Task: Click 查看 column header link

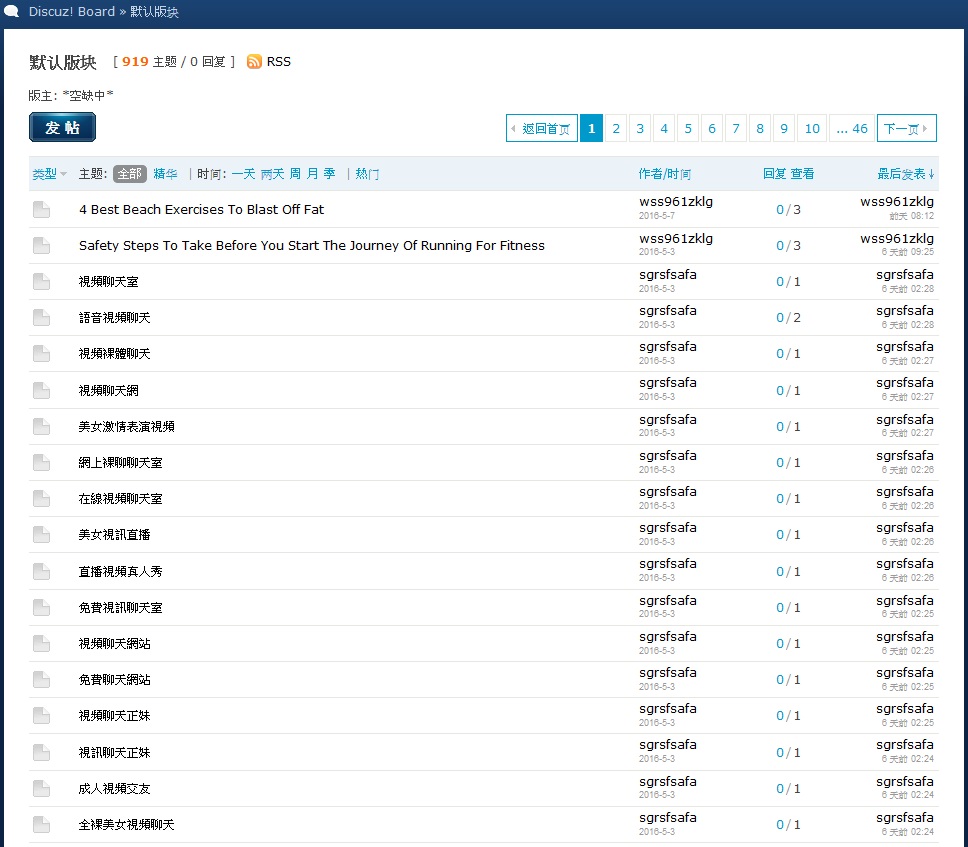Action: click(802, 174)
